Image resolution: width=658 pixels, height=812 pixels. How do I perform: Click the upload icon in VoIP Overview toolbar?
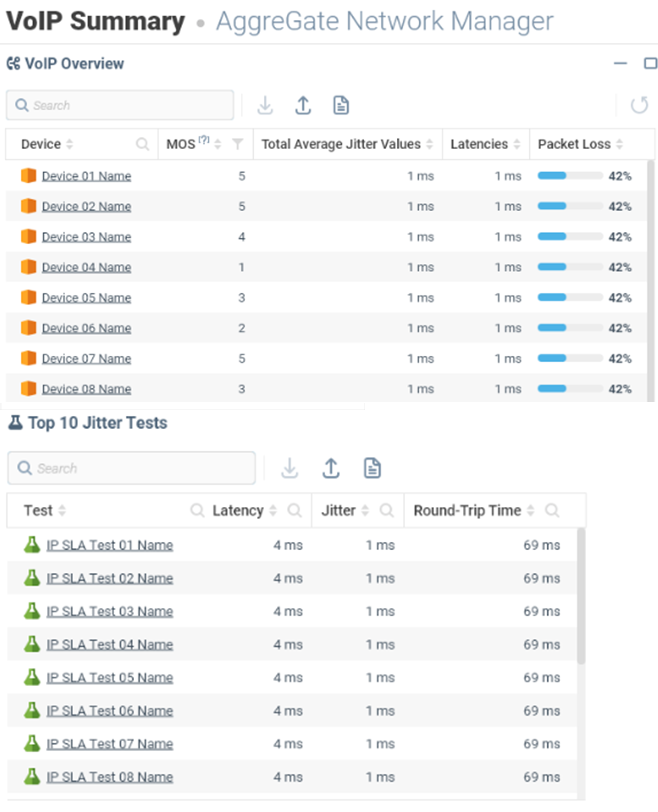click(303, 105)
